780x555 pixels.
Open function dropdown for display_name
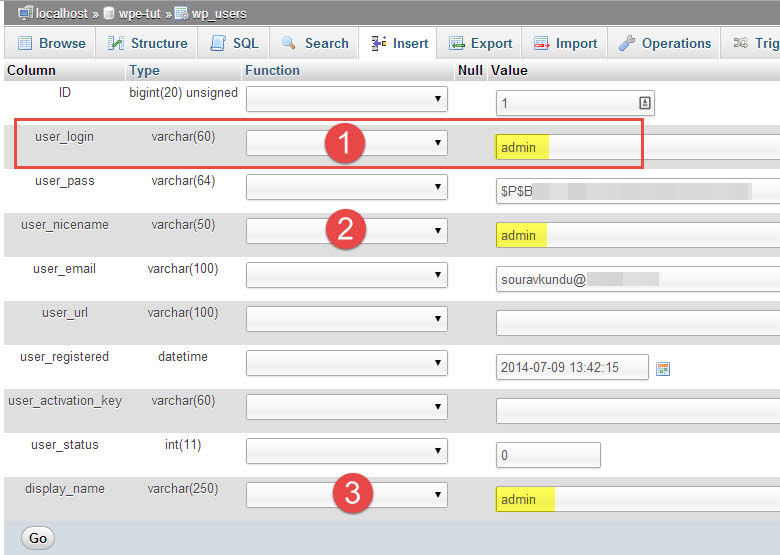347,494
